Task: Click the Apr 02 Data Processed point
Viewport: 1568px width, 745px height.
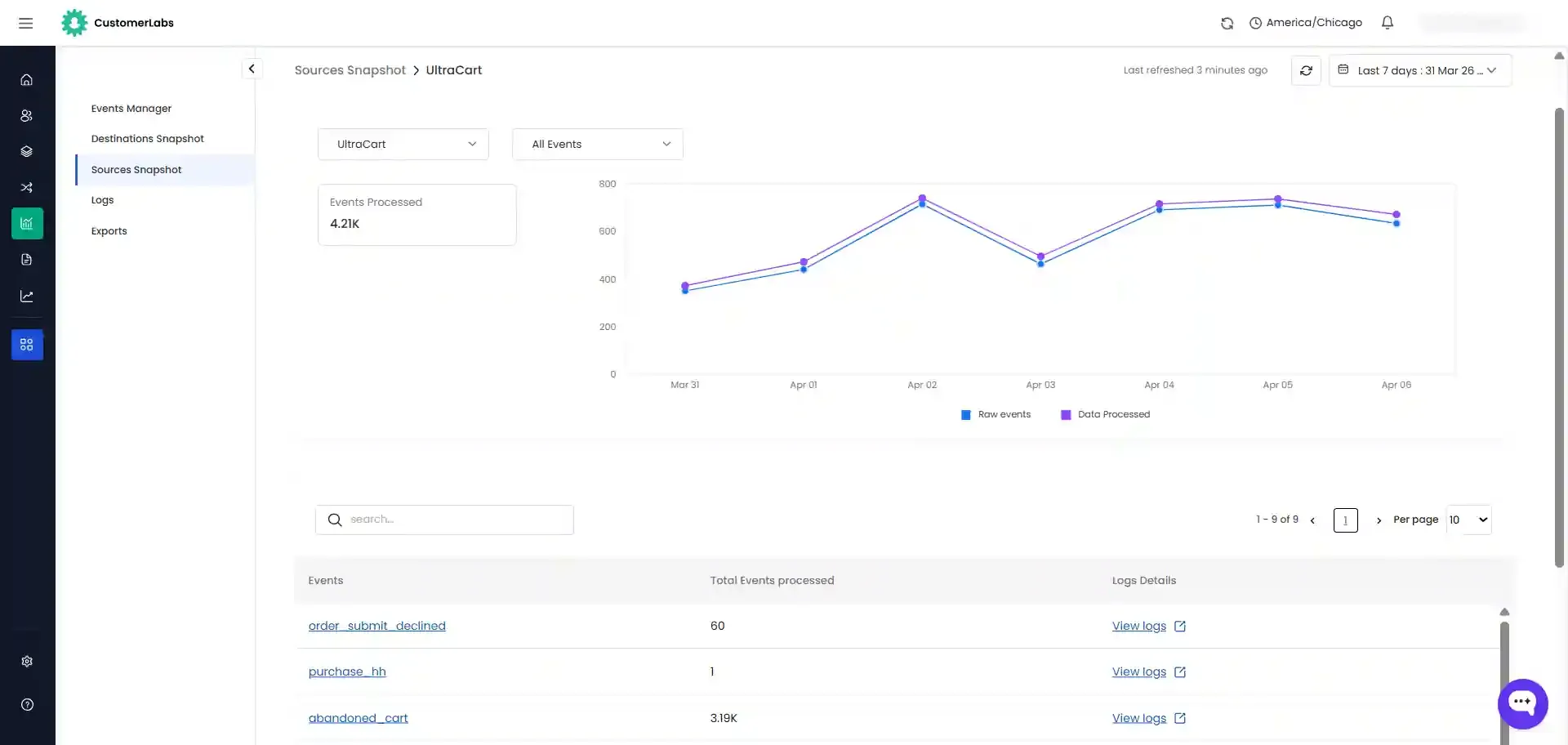Action: coord(922,199)
